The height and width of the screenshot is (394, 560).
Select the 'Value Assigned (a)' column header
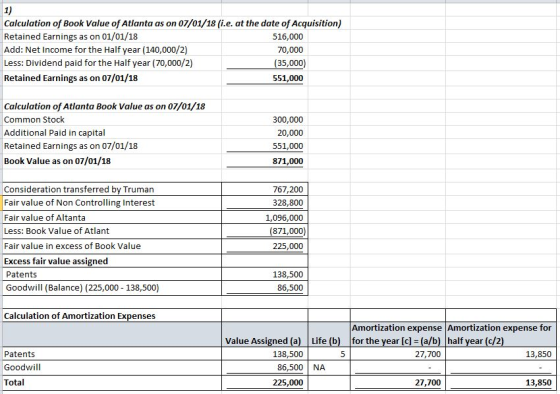(x=263, y=341)
